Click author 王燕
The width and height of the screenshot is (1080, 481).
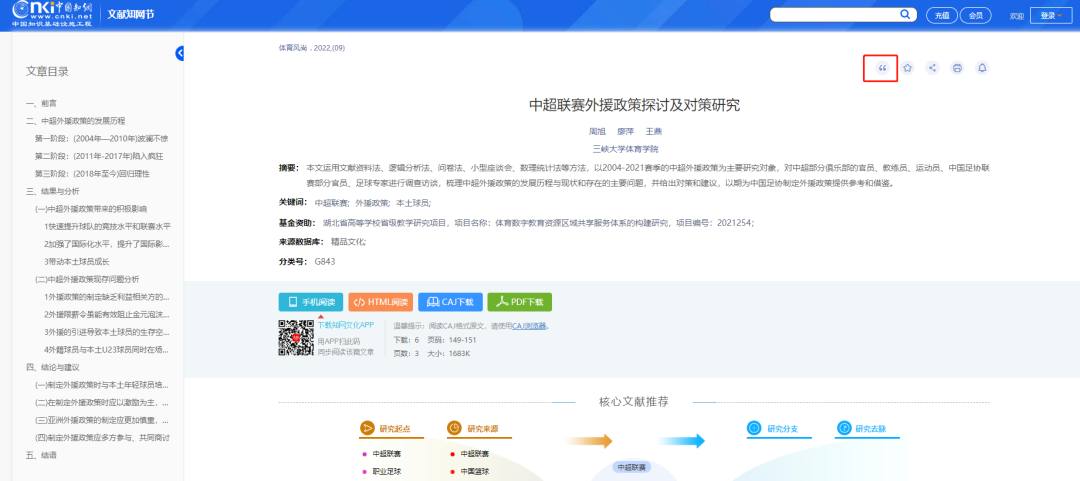(653, 131)
